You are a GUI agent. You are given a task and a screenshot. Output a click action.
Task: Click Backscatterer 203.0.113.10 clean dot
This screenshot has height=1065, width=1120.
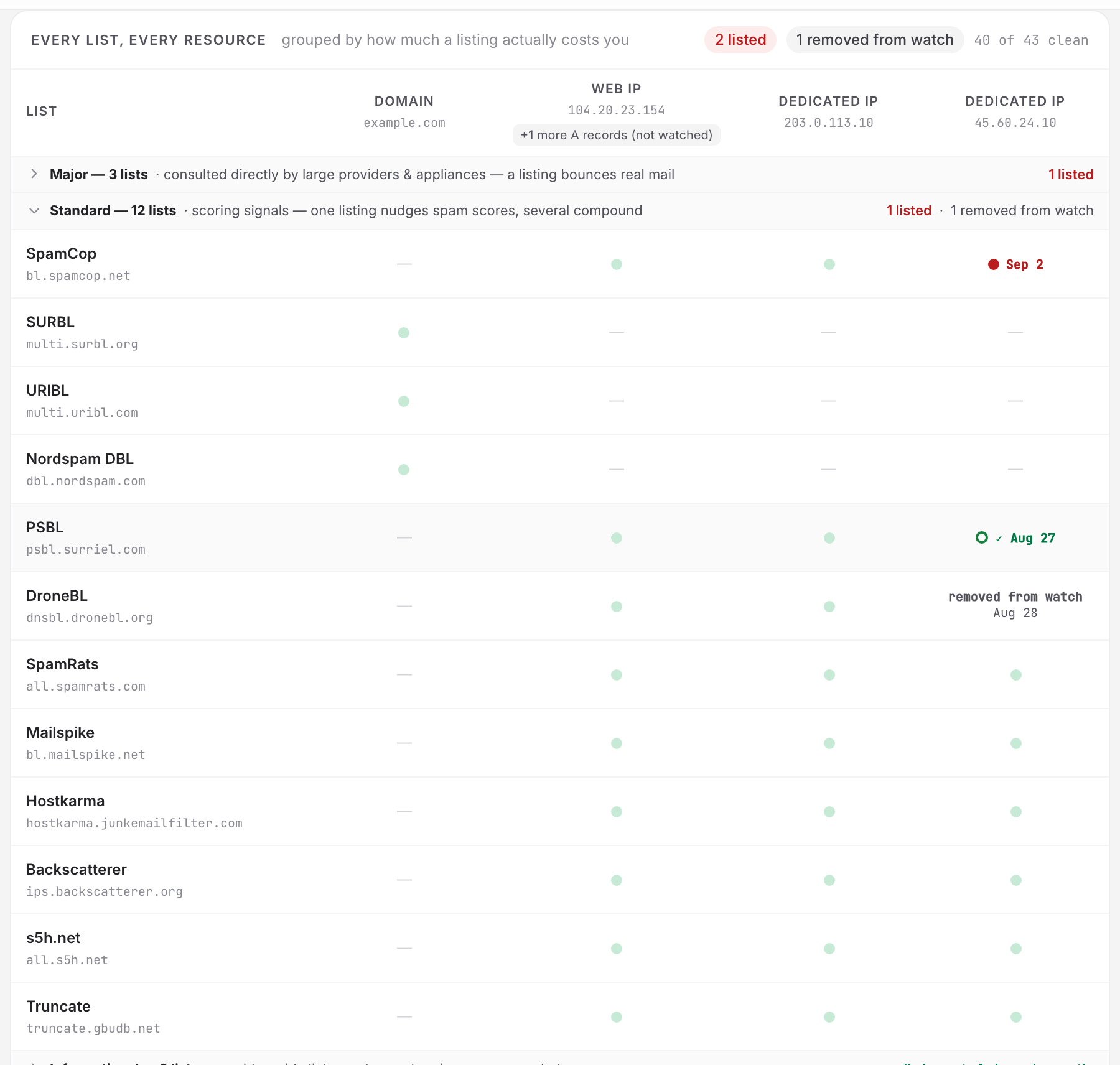pyautogui.click(x=829, y=880)
